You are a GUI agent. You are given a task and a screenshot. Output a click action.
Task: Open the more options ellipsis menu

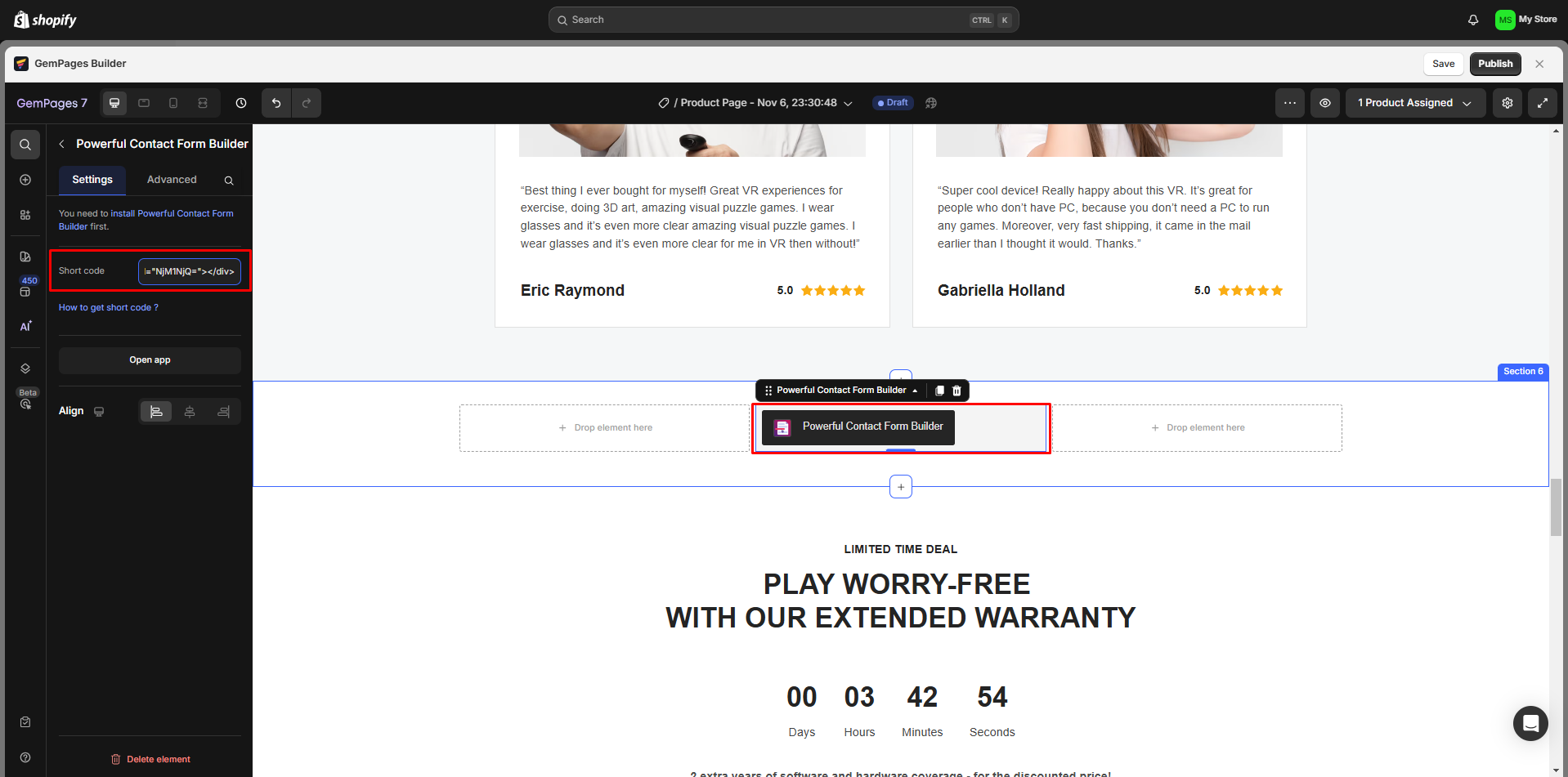pos(1290,103)
